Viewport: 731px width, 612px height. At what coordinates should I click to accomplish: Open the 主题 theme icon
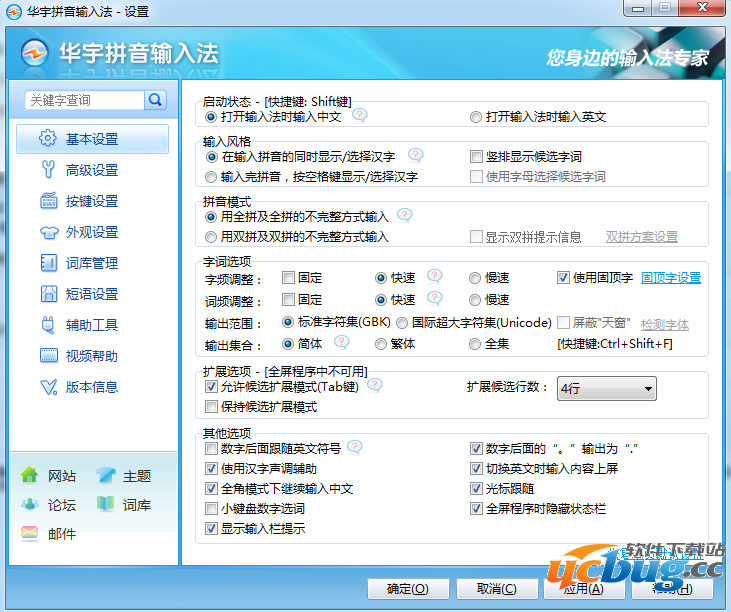[106, 475]
